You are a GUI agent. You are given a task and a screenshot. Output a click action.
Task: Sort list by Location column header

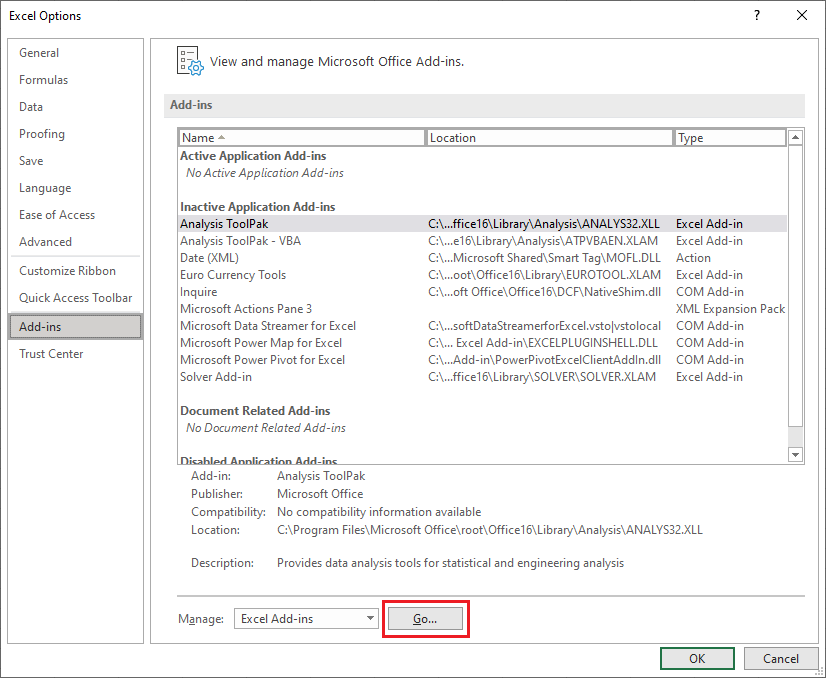point(549,138)
